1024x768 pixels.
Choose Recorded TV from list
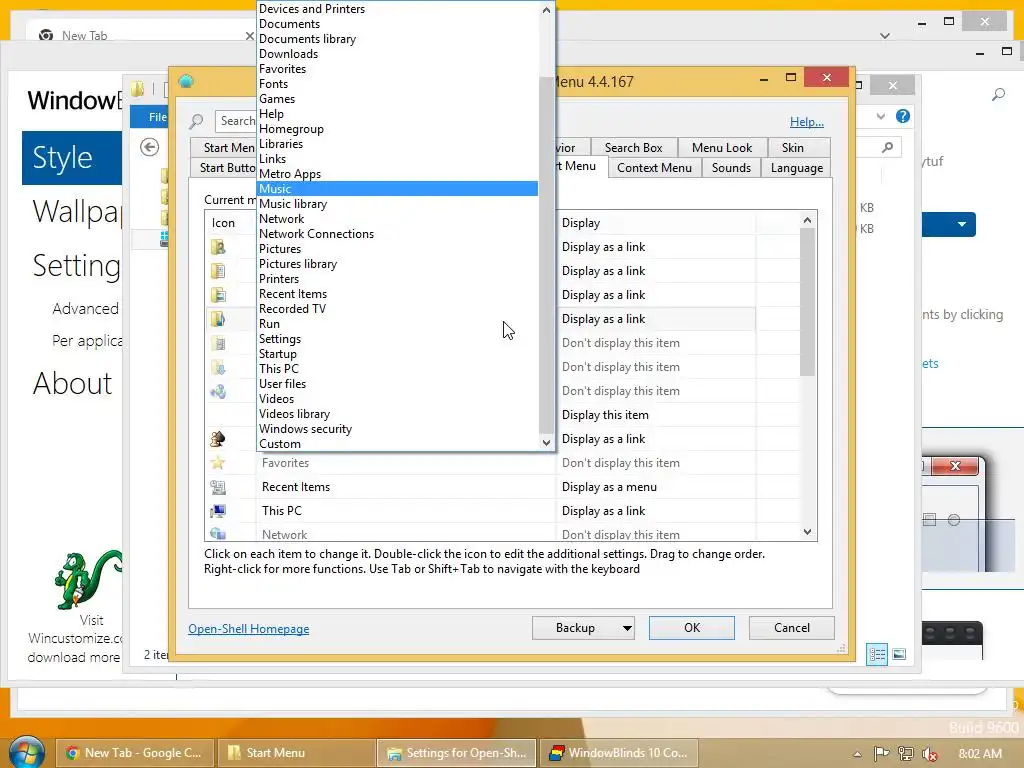coord(398,310)
